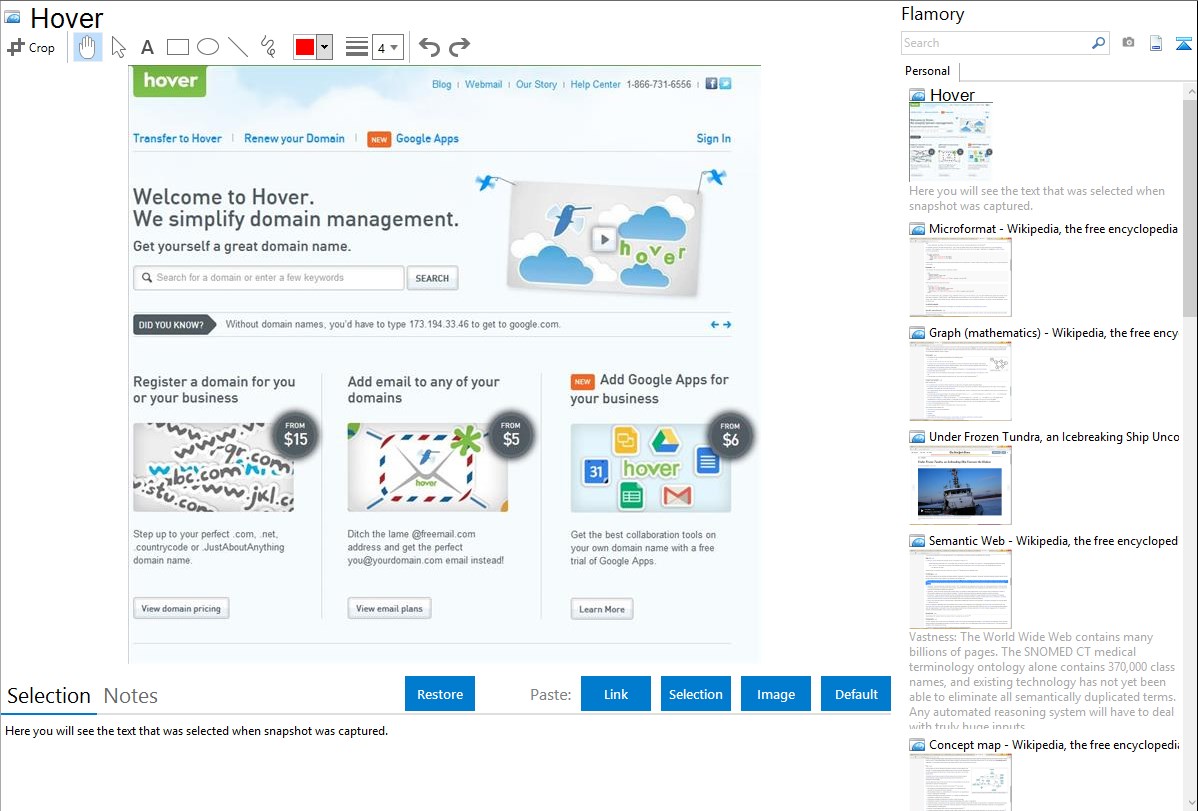Screen dimensions: 1198x811
Task: Click the title "Semantic Web - Wikipedia, the free encycloped"
Action: coord(1053,540)
